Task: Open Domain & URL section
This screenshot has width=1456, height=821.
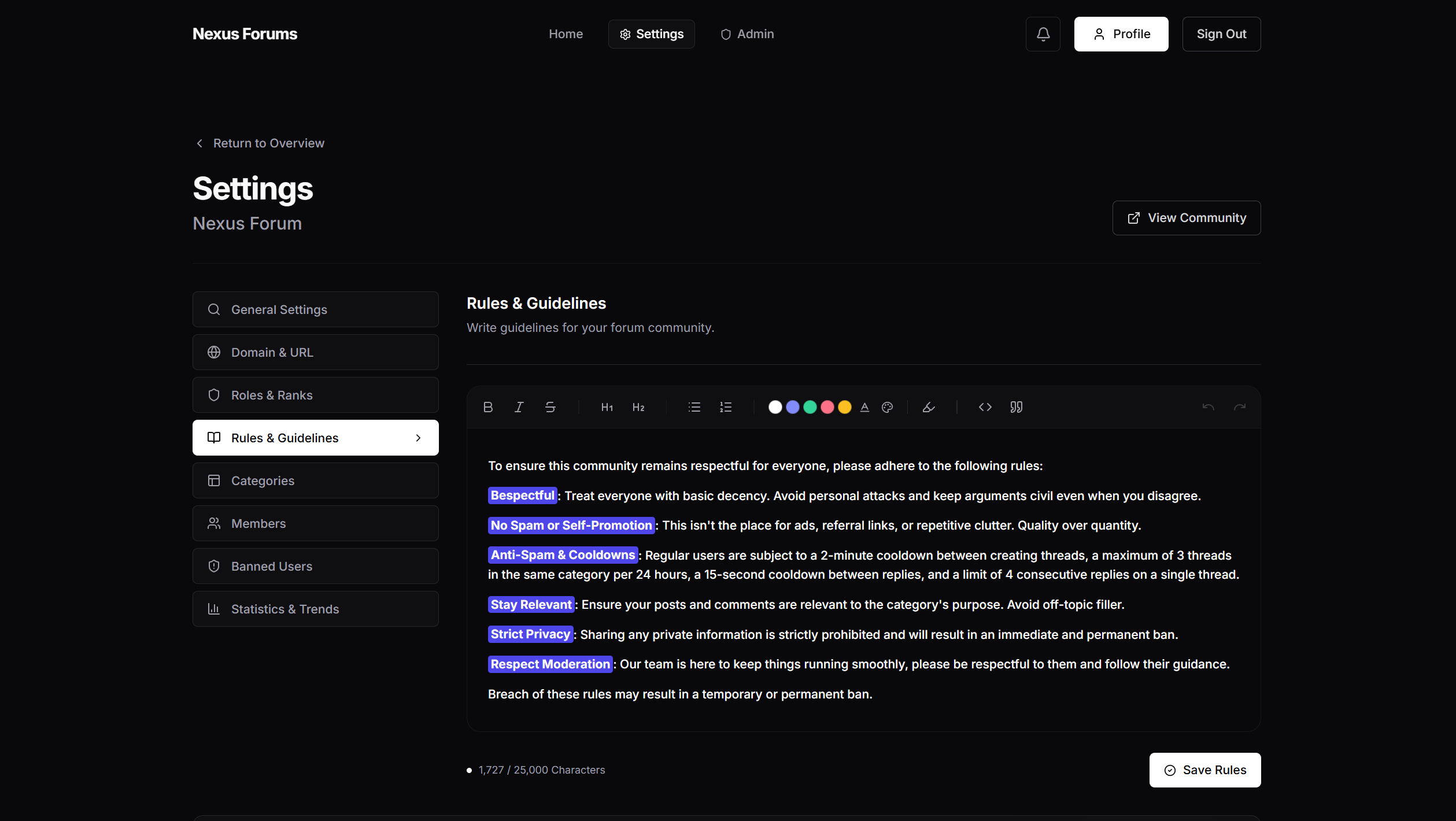Action: point(316,352)
